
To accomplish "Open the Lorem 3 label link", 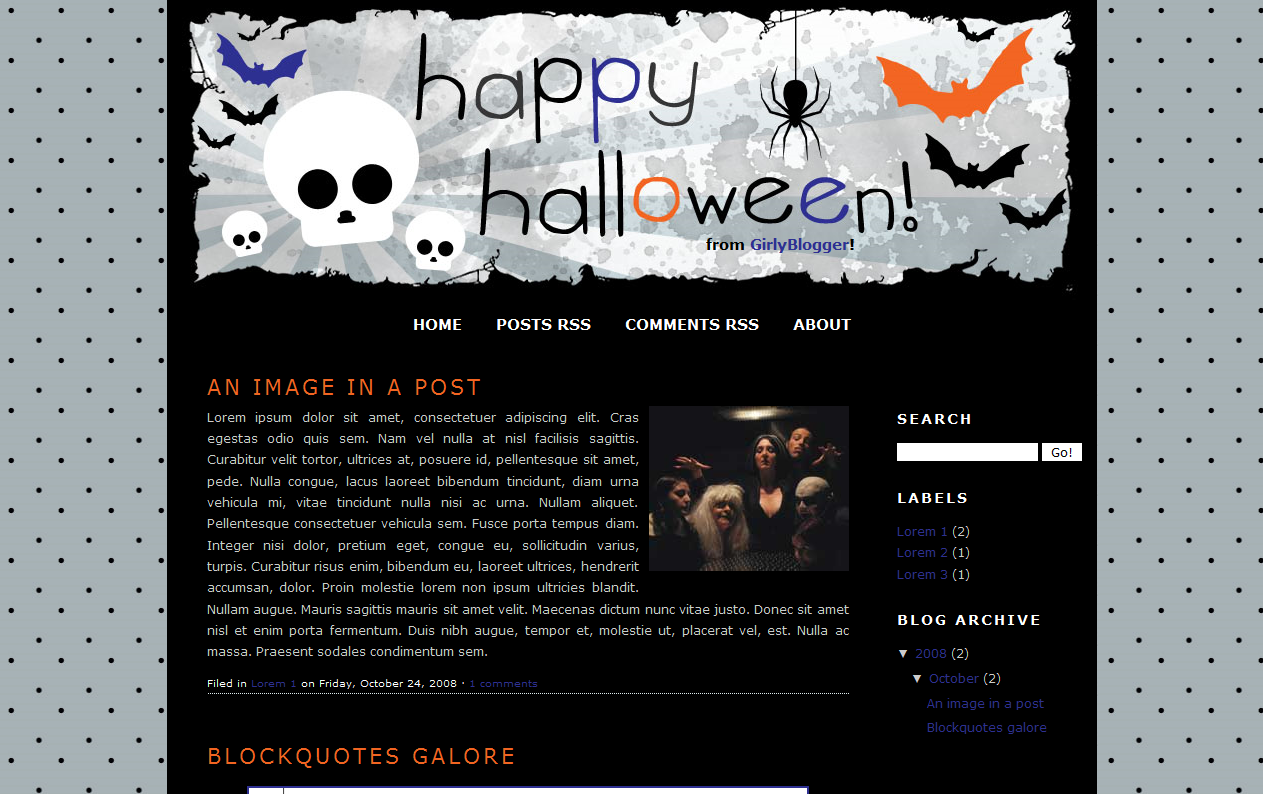I will (x=922, y=575).
